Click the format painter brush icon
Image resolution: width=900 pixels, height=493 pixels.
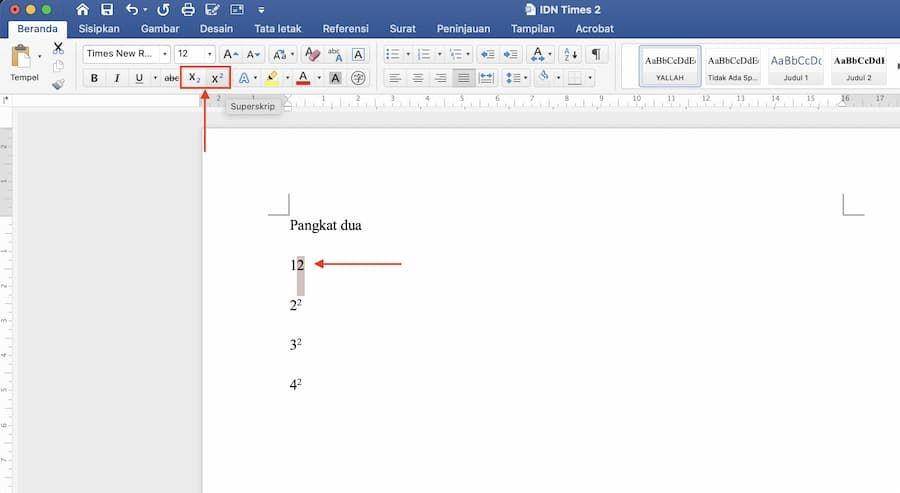click(58, 84)
